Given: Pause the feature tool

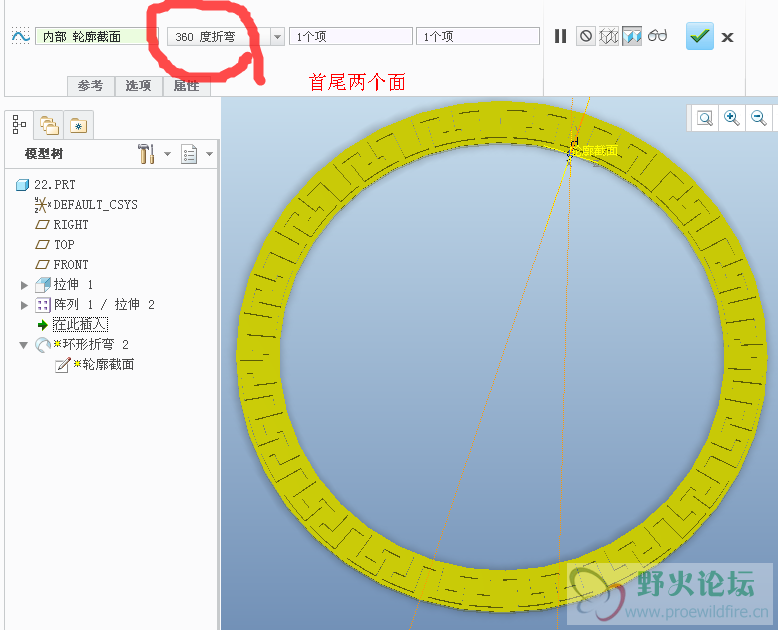Looking at the screenshot, I should pyautogui.click(x=561, y=36).
